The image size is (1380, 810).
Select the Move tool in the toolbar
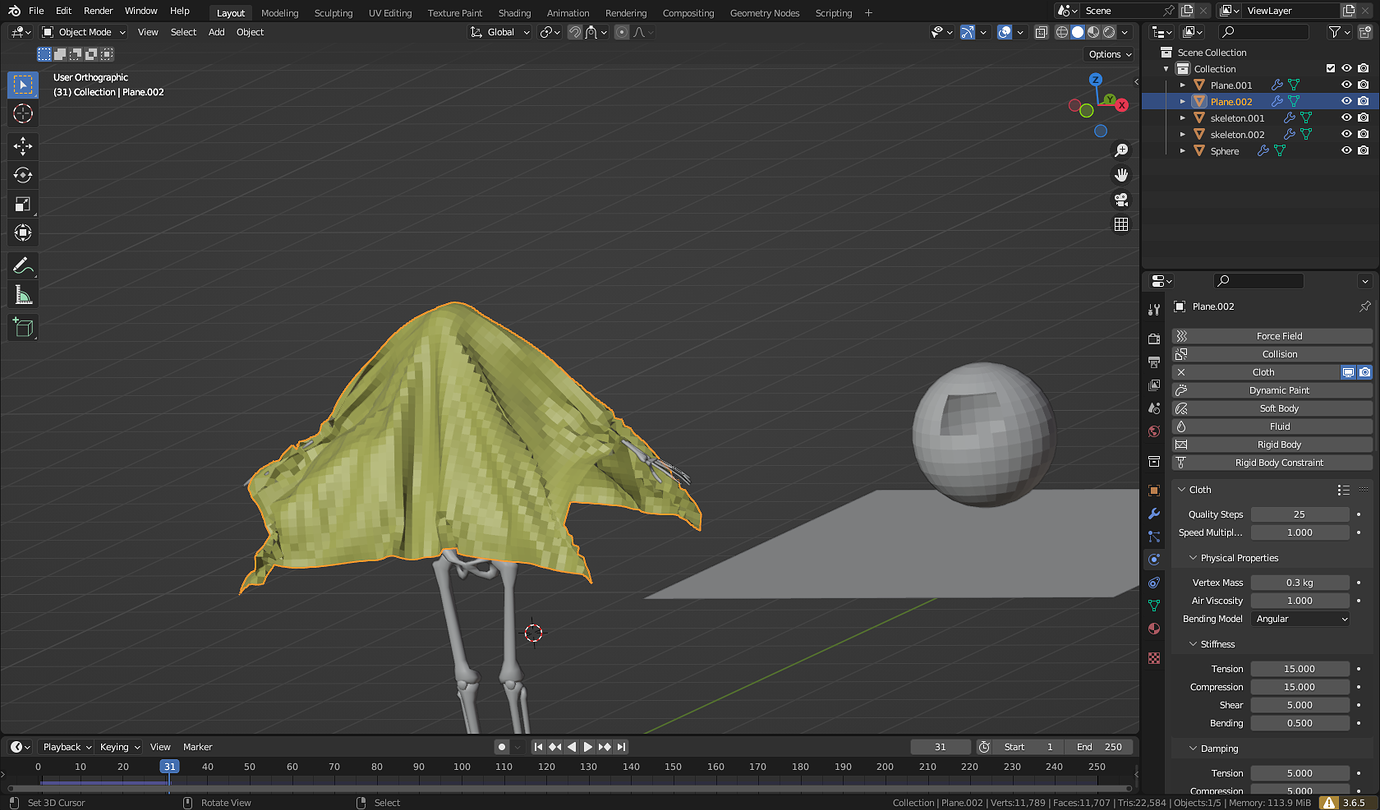pos(23,146)
